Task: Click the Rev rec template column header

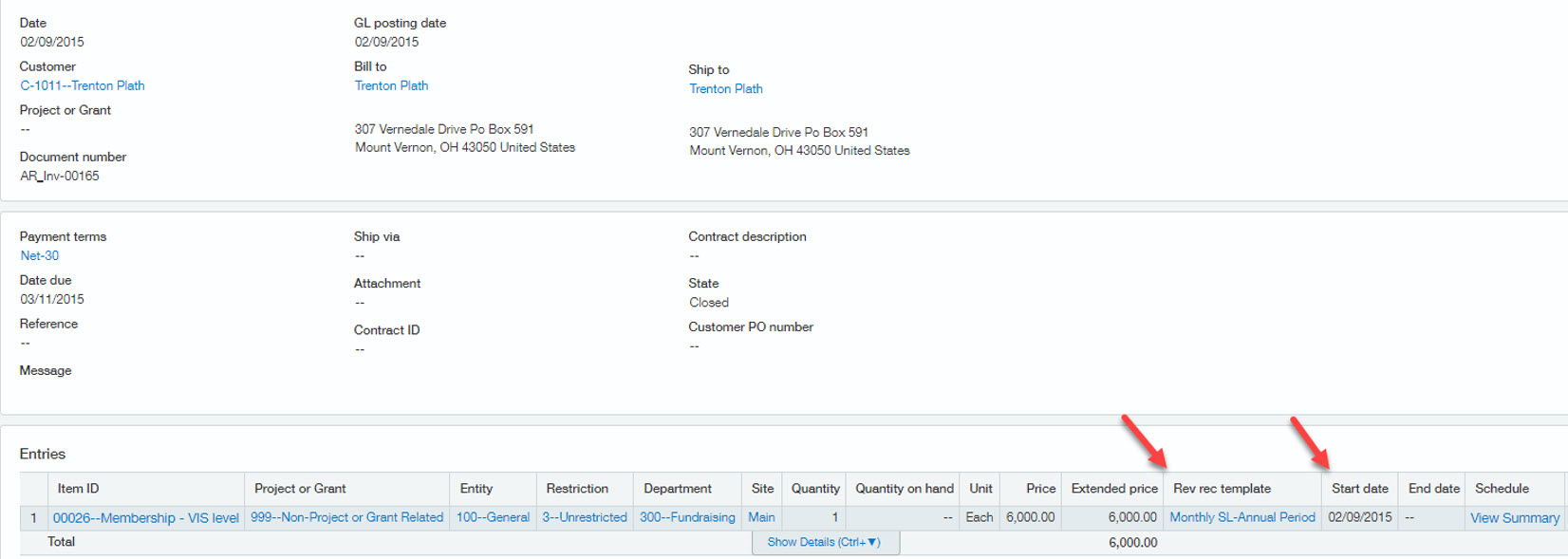Action: (x=1222, y=488)
